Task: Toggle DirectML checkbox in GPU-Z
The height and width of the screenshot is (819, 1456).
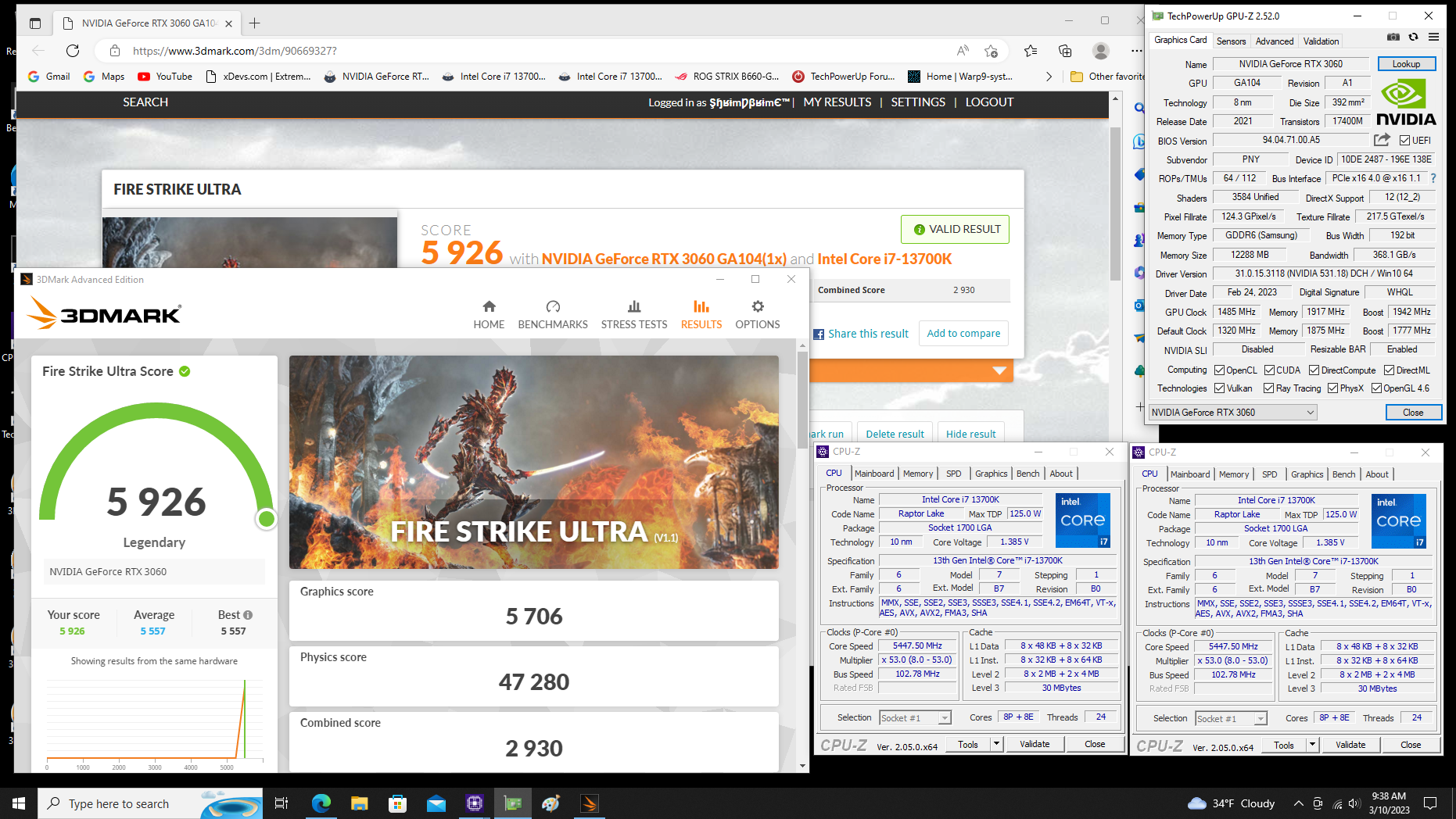Action: pyautogui.click(x=1389, y=370)
